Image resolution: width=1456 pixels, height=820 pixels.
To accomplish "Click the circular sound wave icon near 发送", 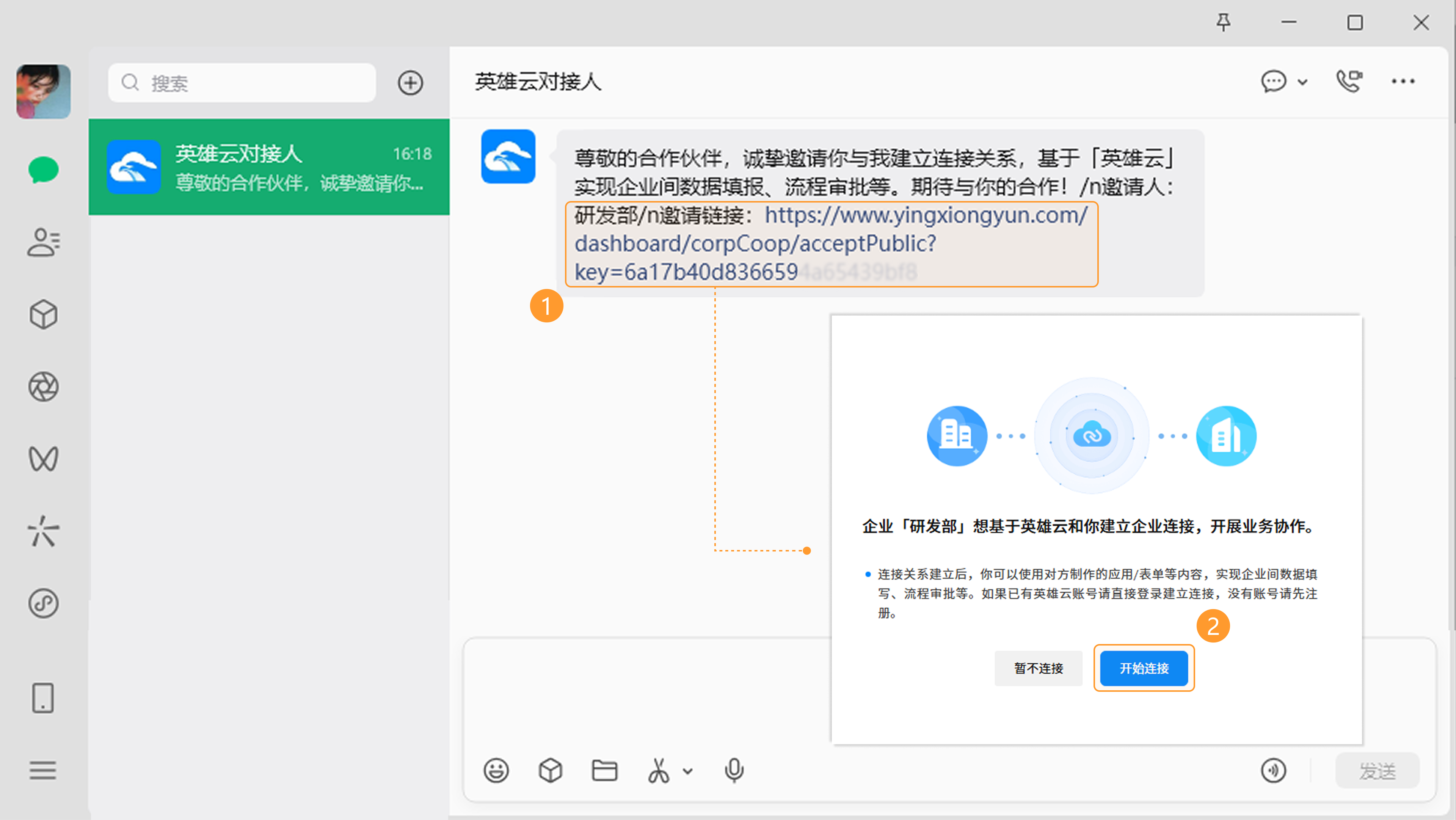I will tap(1274, 770).
